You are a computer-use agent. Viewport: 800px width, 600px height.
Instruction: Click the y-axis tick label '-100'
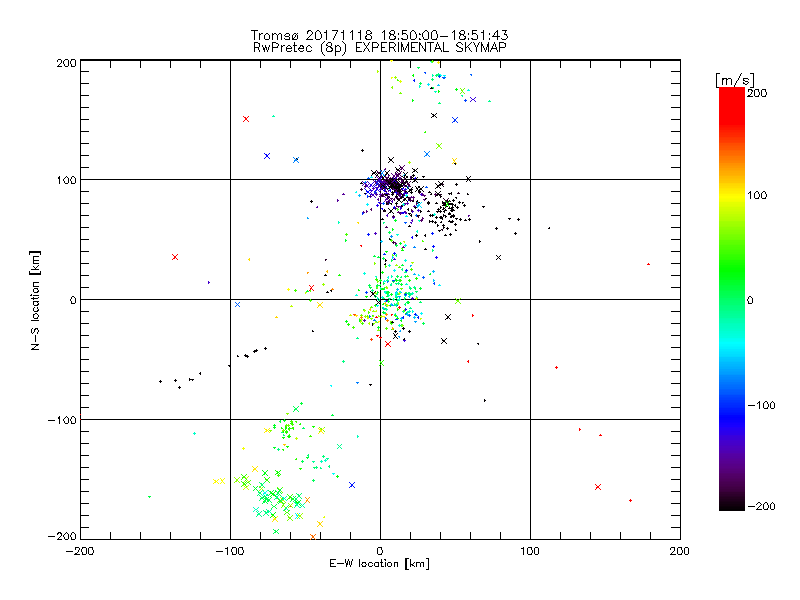pyautogui.click(x=62, y=420)
